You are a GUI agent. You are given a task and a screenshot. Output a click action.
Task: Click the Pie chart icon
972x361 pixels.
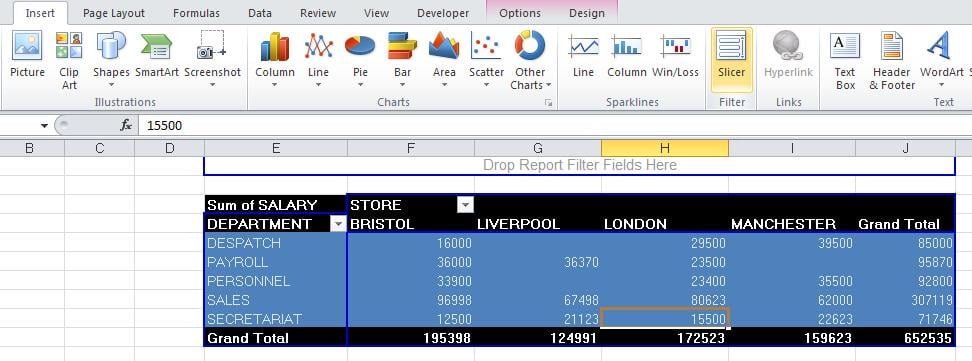tap(360, 61)
